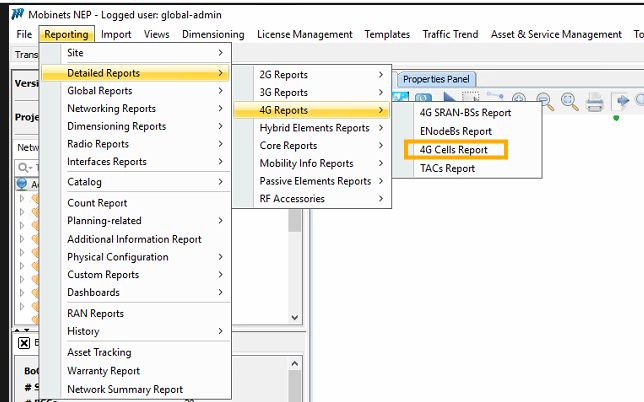Toggle the checkbox in bottom-left panel header

pos(24,342)
